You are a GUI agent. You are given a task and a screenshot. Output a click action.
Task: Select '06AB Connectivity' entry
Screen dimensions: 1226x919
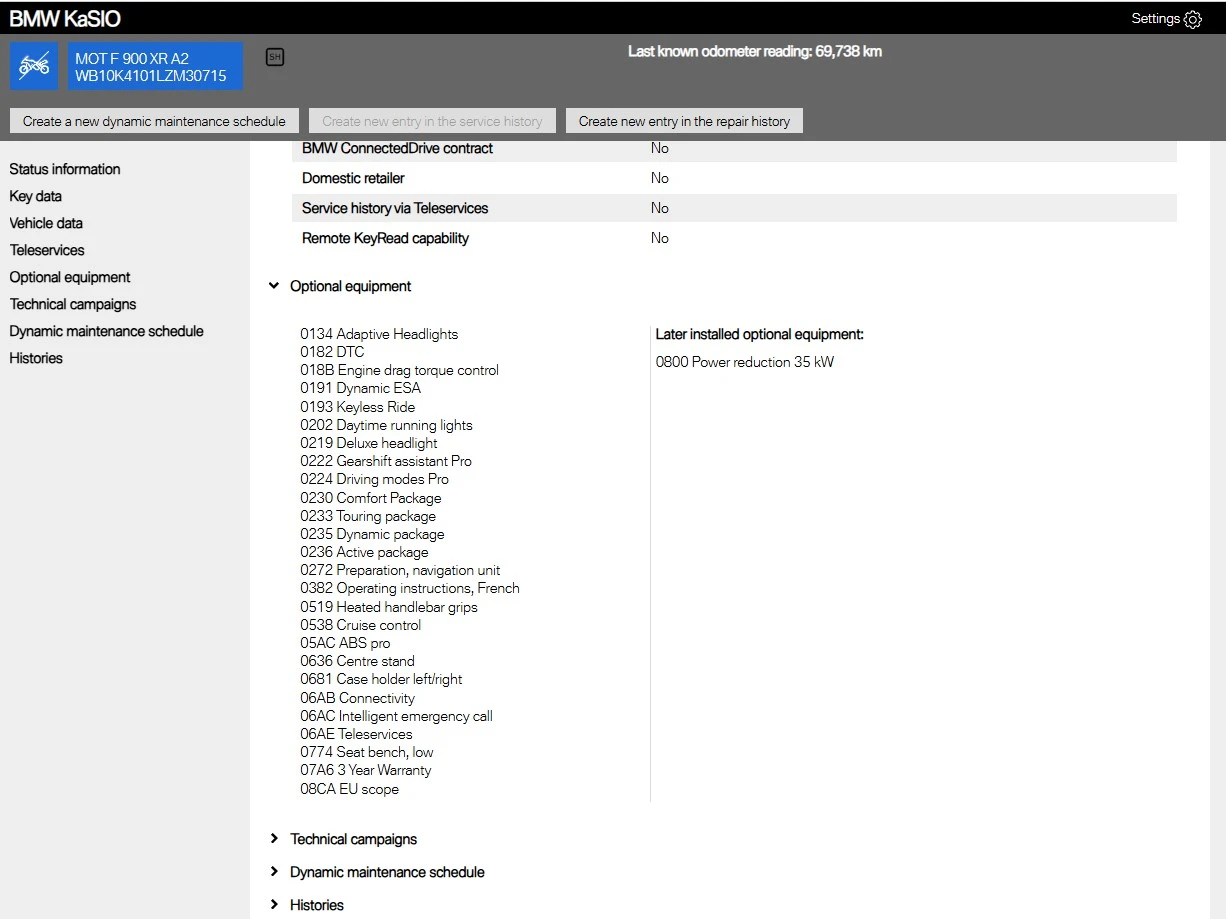click(x=357, y=698)
